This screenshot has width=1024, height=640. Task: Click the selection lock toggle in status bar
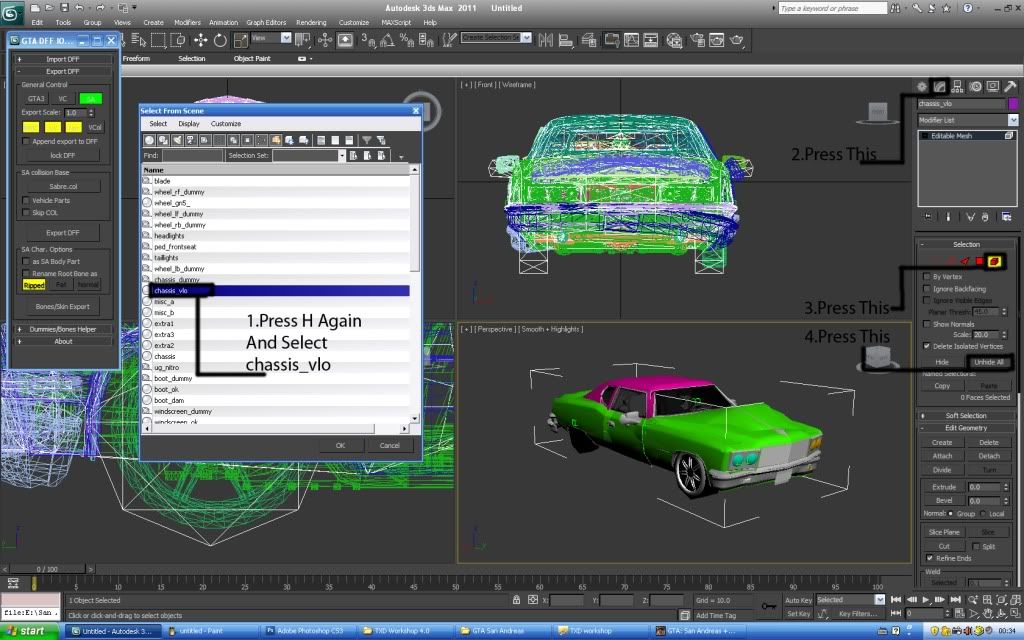(x=517, y=600)
